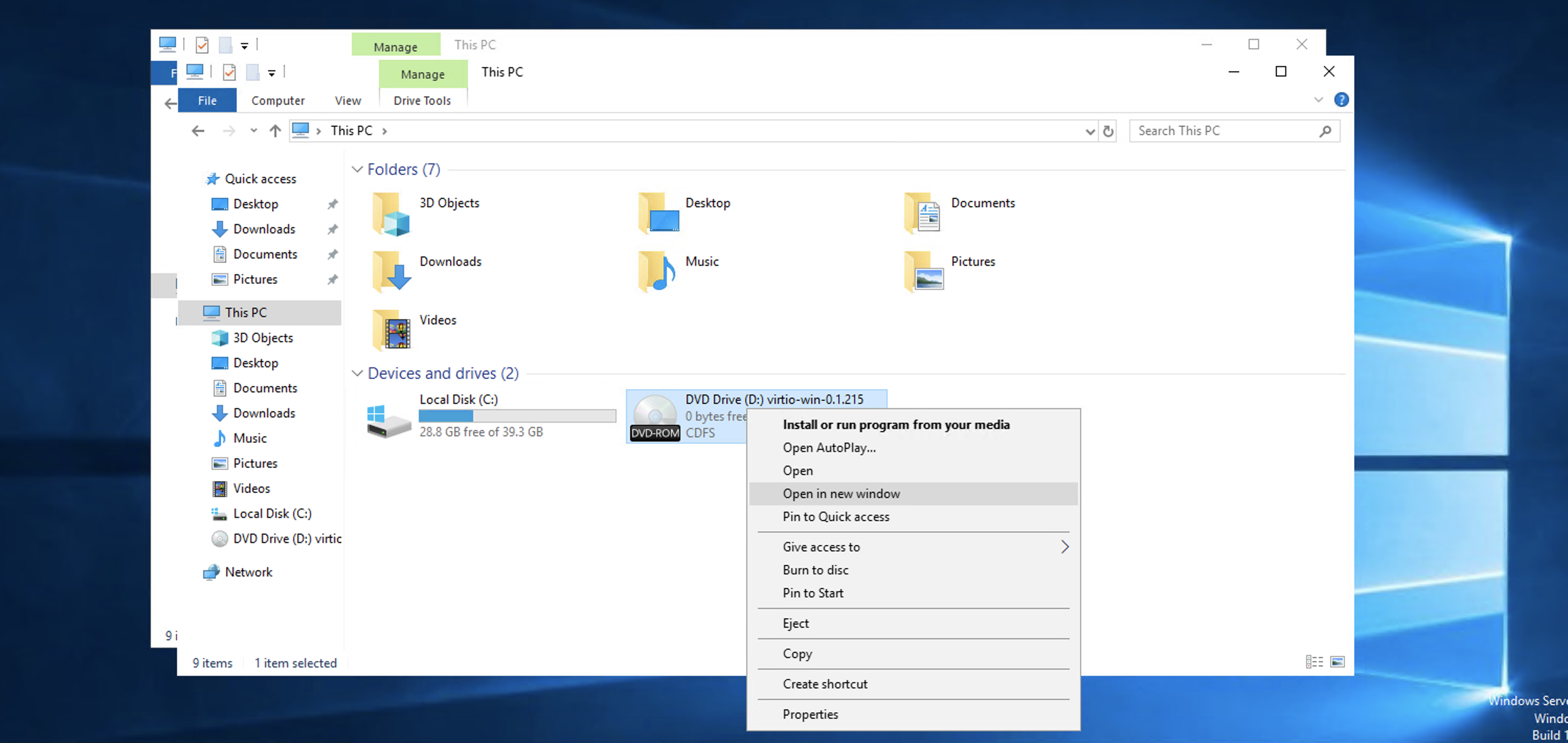This screenshot has width=1568, height=743.
Task: Click the File ribbon button
Action: 207,100
